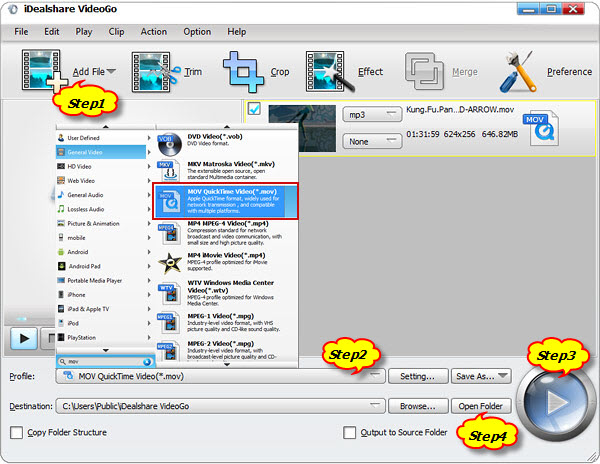Image resolution: width=600 pixels, height=464 pixels.
Task: Open the Add File dropdown arrow
Action: point(111,71)
